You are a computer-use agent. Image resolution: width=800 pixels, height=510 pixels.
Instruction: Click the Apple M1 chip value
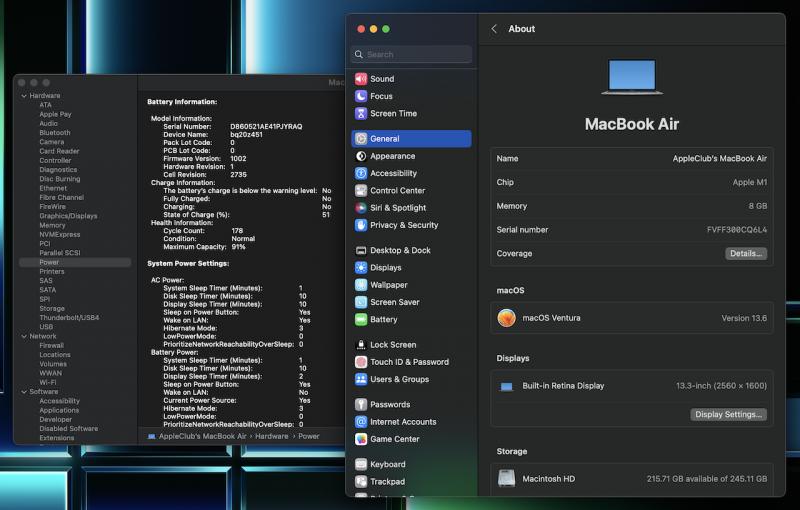point(749,183)
